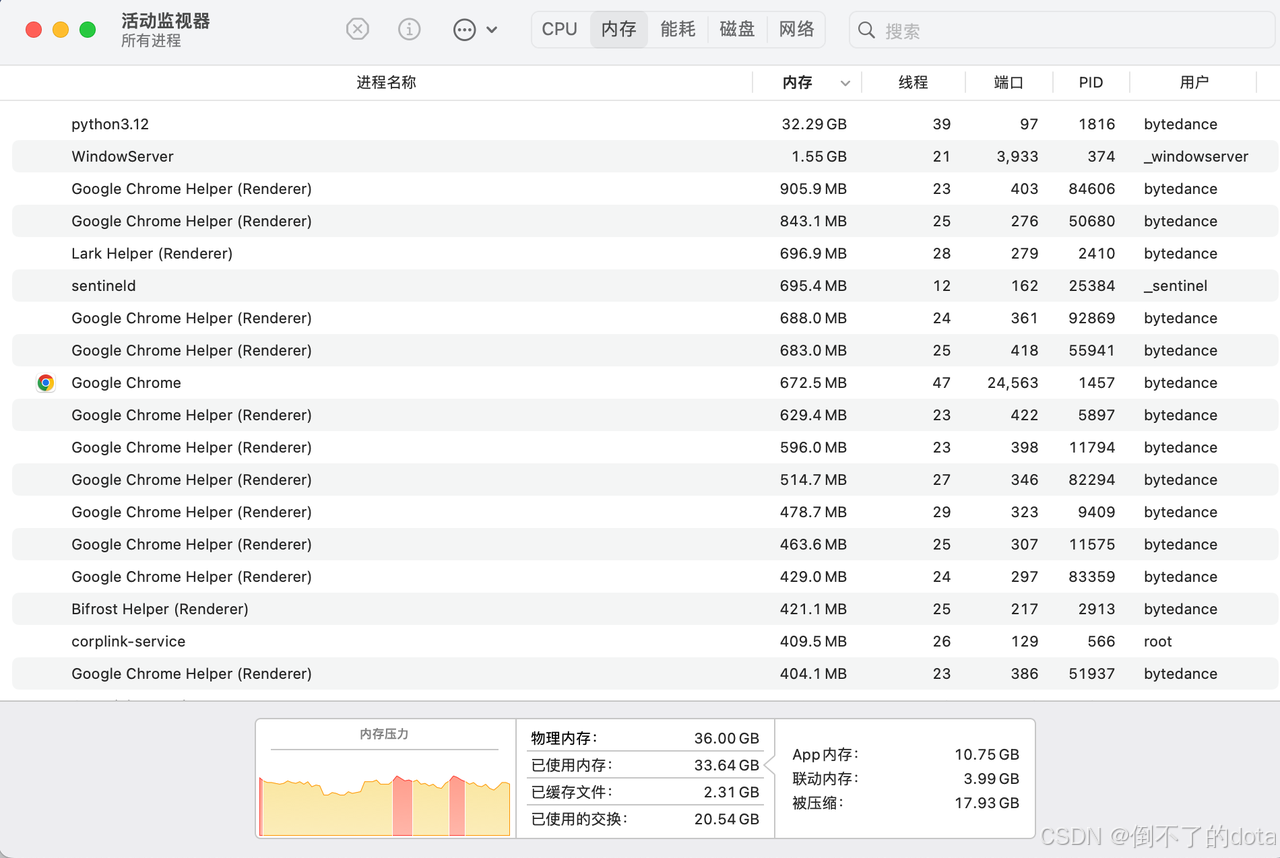This screenshot has width=1280, height=858.
Task: Click the PID 1816 cell
Action: [1097, 124]
